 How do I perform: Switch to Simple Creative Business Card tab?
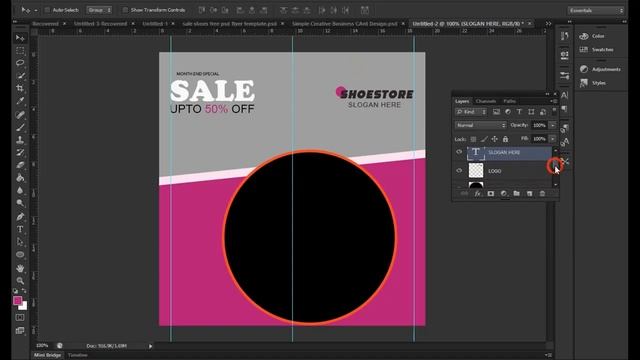click(344, 24)
